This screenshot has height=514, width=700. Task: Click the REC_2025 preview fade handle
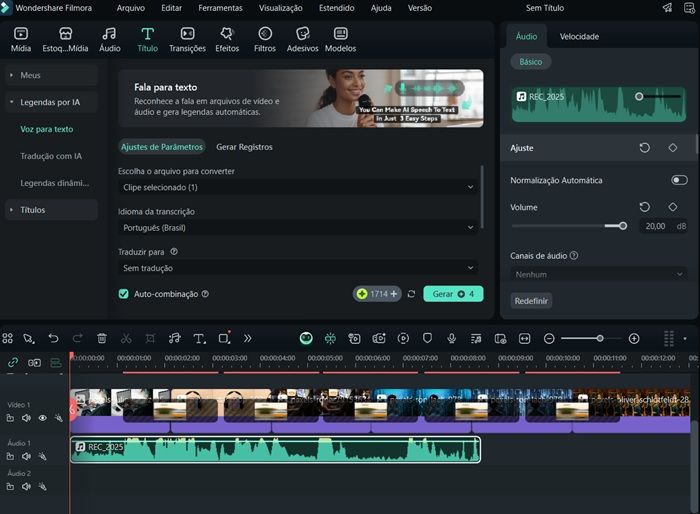coord(639,96)
